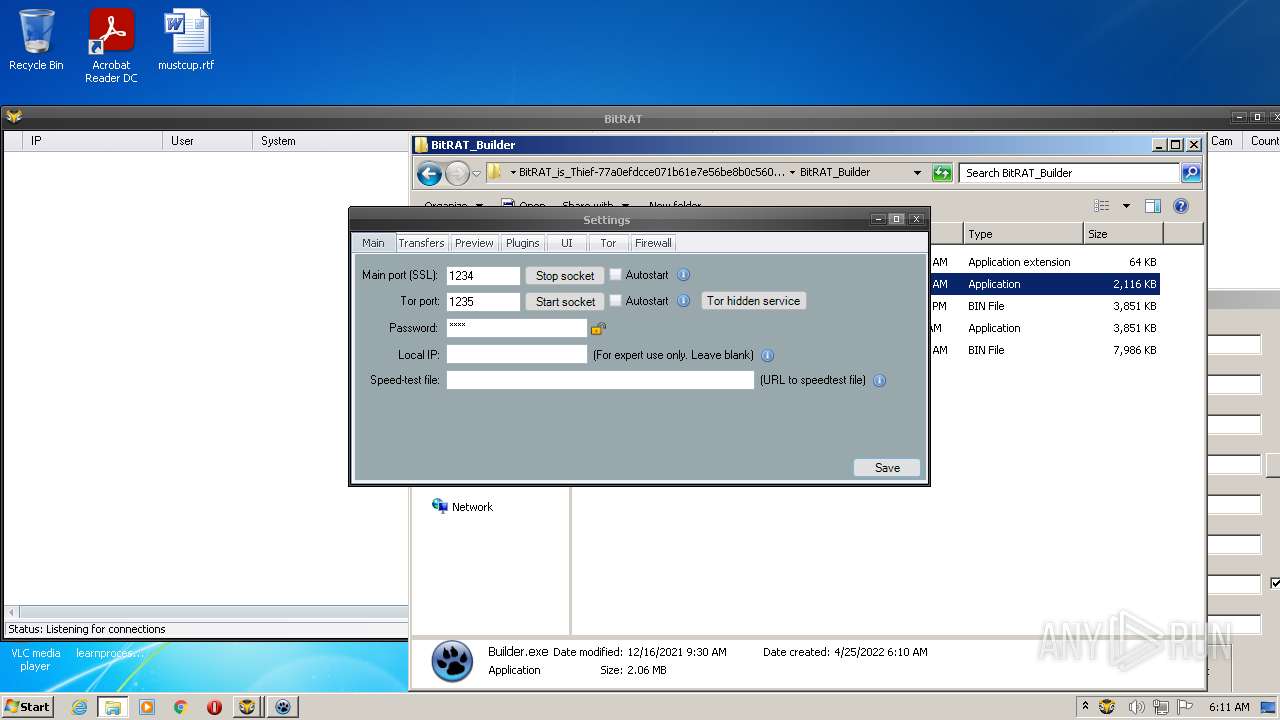The image size is (1280, 720).
Task: Click the Builder.exe paw icon in details pane
Action: pyautogui.click(x=452, y=661)
